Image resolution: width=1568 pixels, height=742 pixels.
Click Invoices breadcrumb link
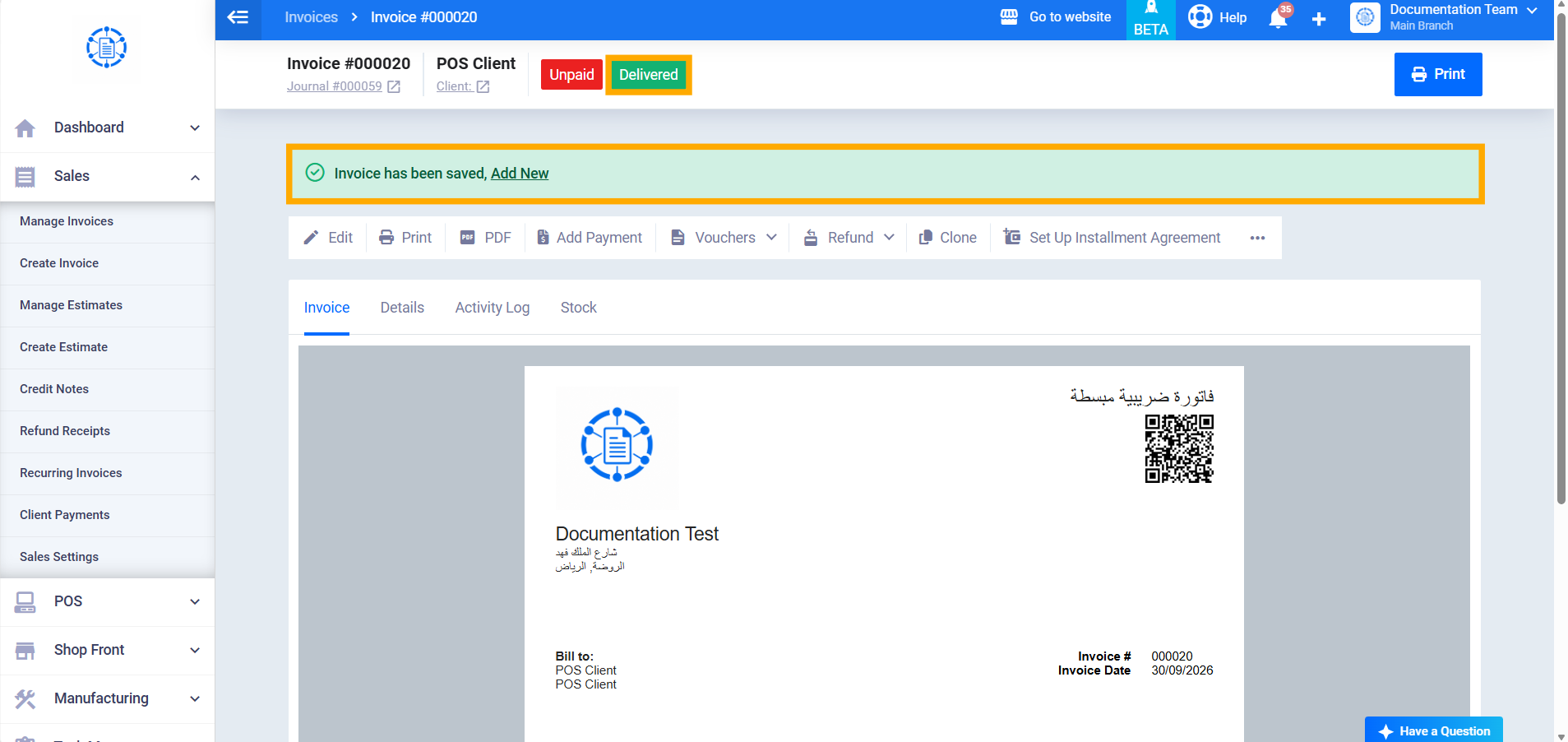coord(311,17)
